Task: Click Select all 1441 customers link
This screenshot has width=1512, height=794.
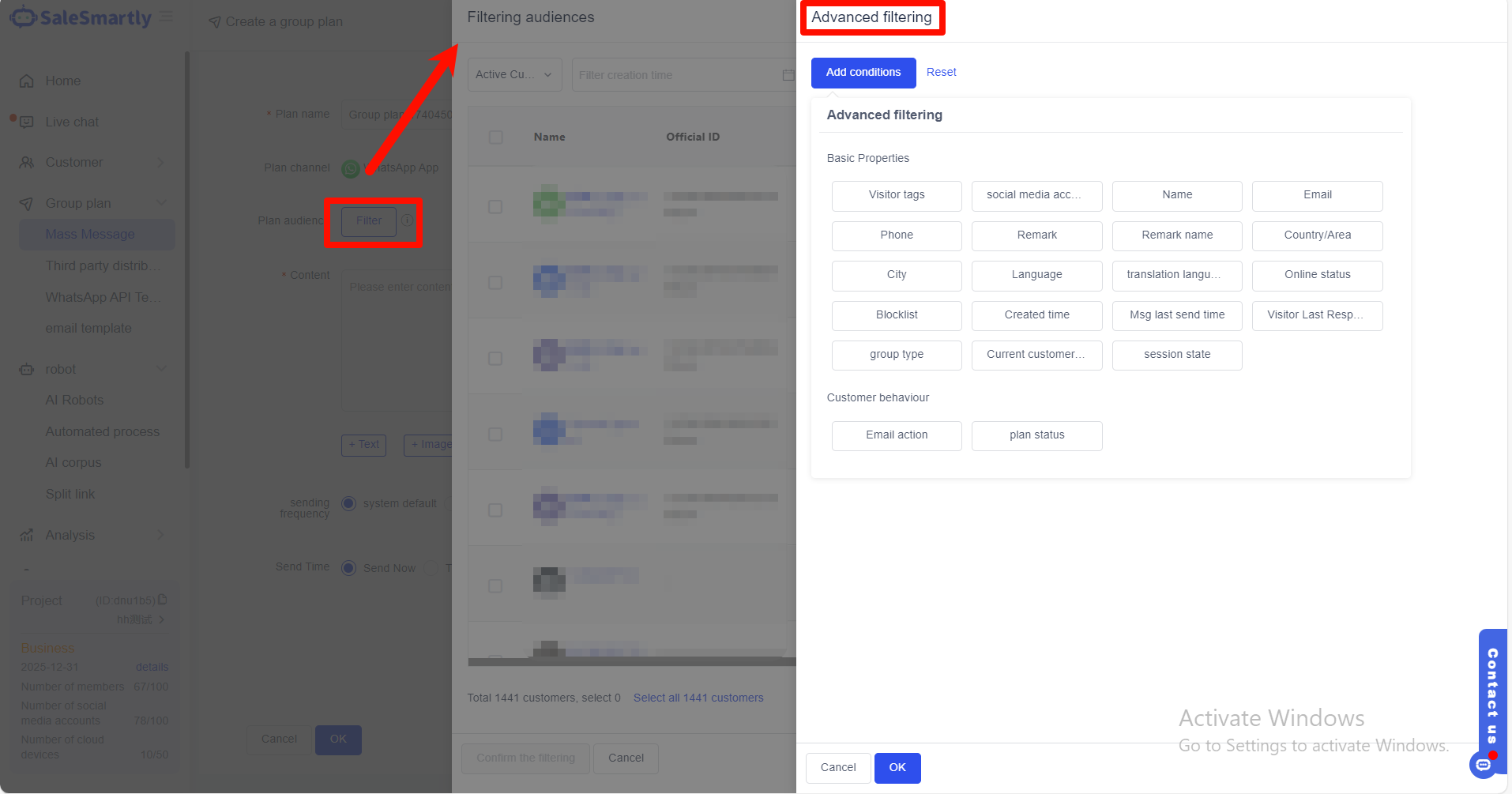Action: (x=698, y=698)
